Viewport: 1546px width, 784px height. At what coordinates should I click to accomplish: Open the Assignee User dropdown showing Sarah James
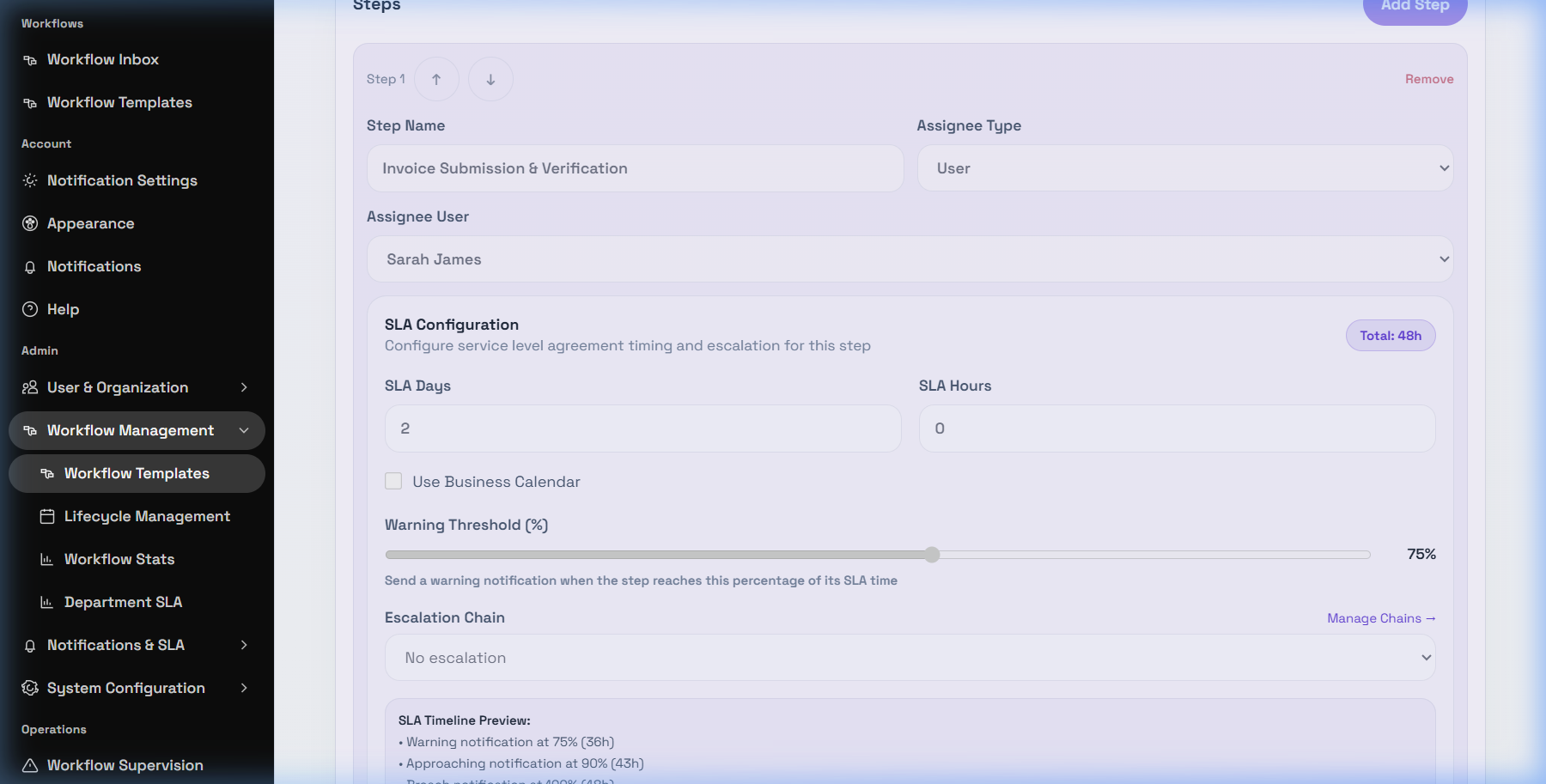(910, 259)
